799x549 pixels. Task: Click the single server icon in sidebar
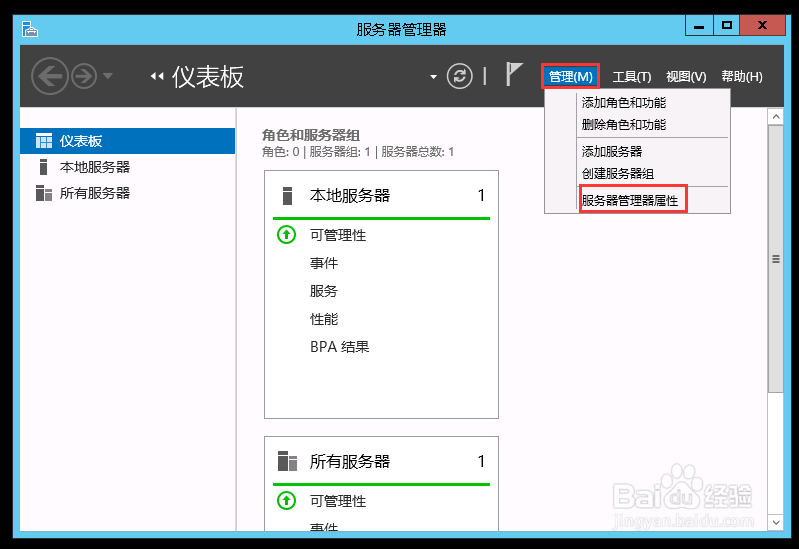43,167
